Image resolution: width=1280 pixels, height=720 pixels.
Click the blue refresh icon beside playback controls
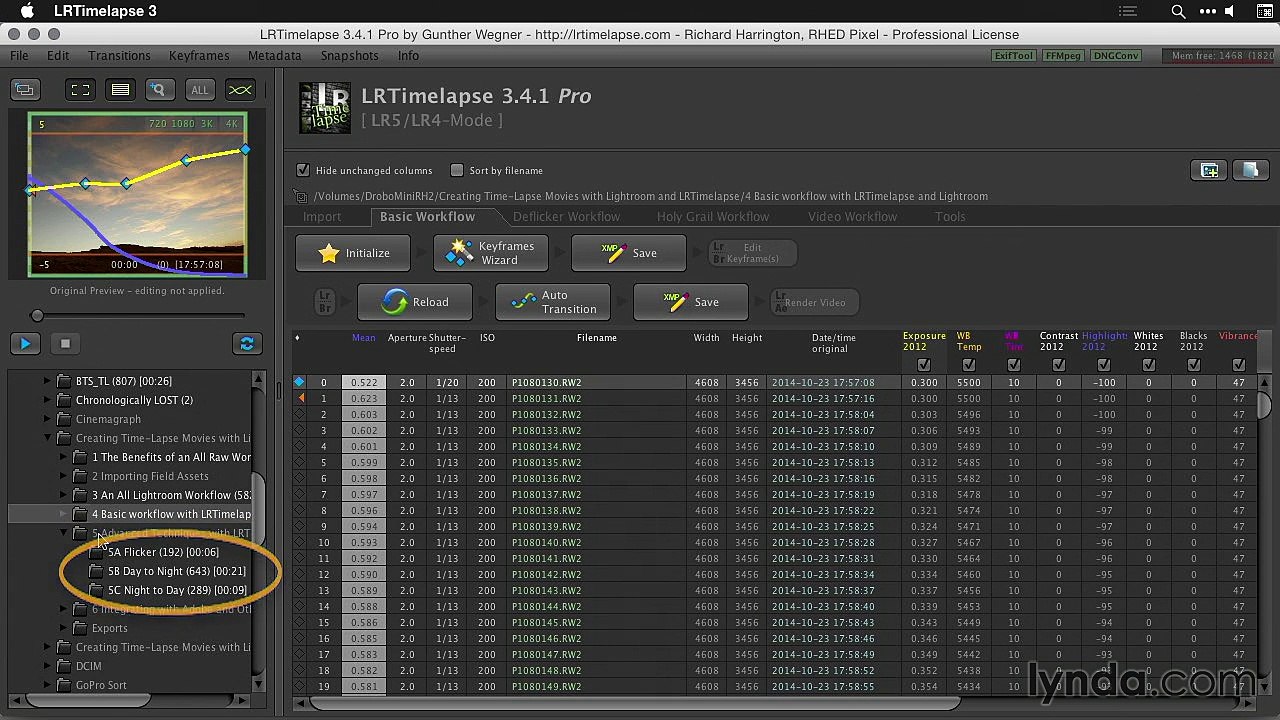[x=247, y=344]
